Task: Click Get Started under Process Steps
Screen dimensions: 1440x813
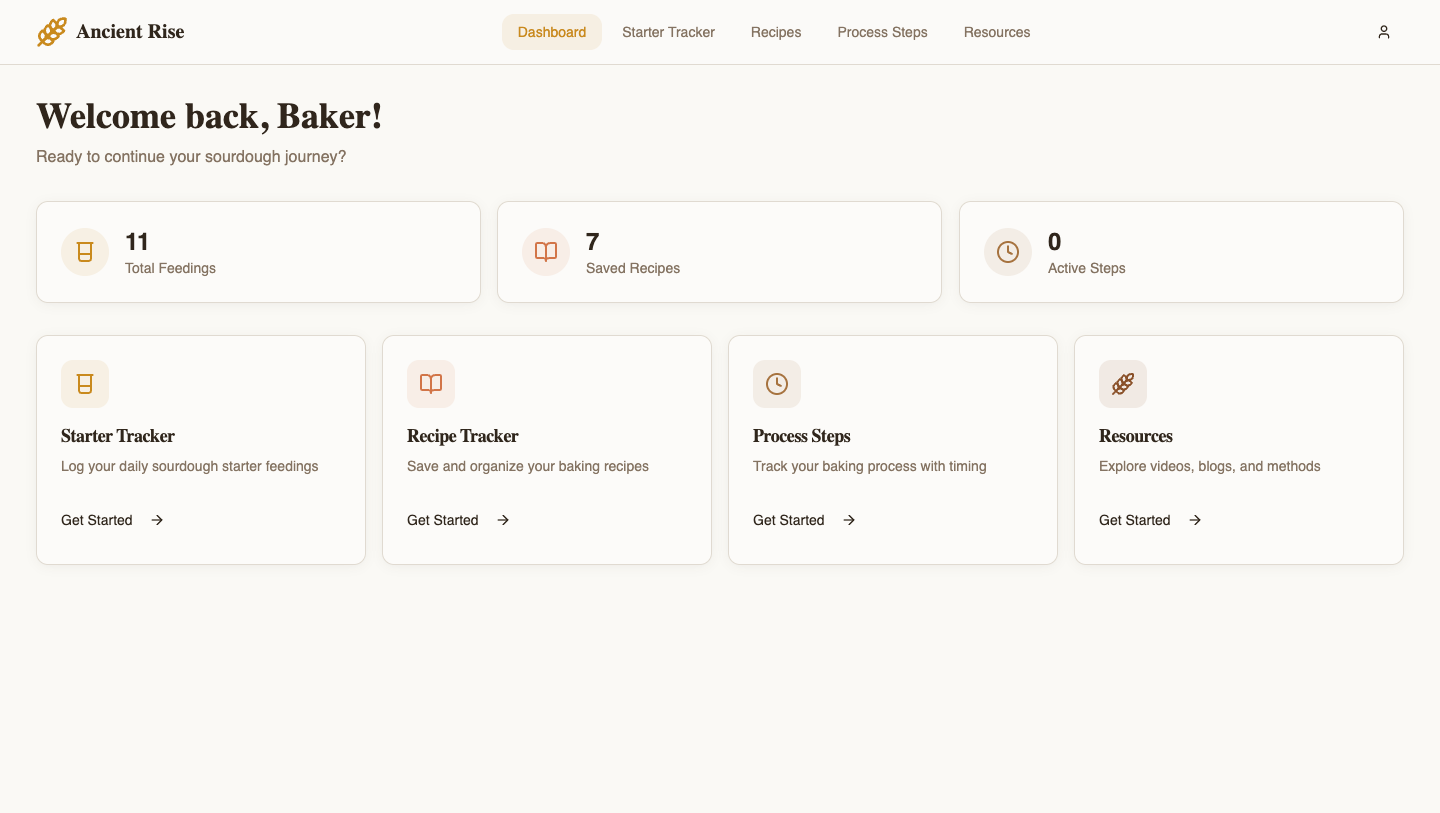Action: click(x=789, y=520)
